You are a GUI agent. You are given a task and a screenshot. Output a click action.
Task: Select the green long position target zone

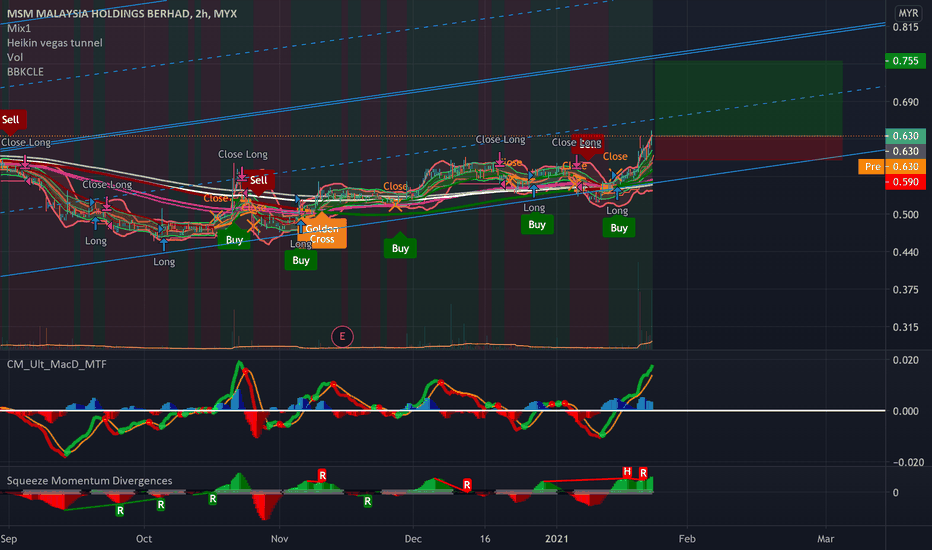coord(748,98)
